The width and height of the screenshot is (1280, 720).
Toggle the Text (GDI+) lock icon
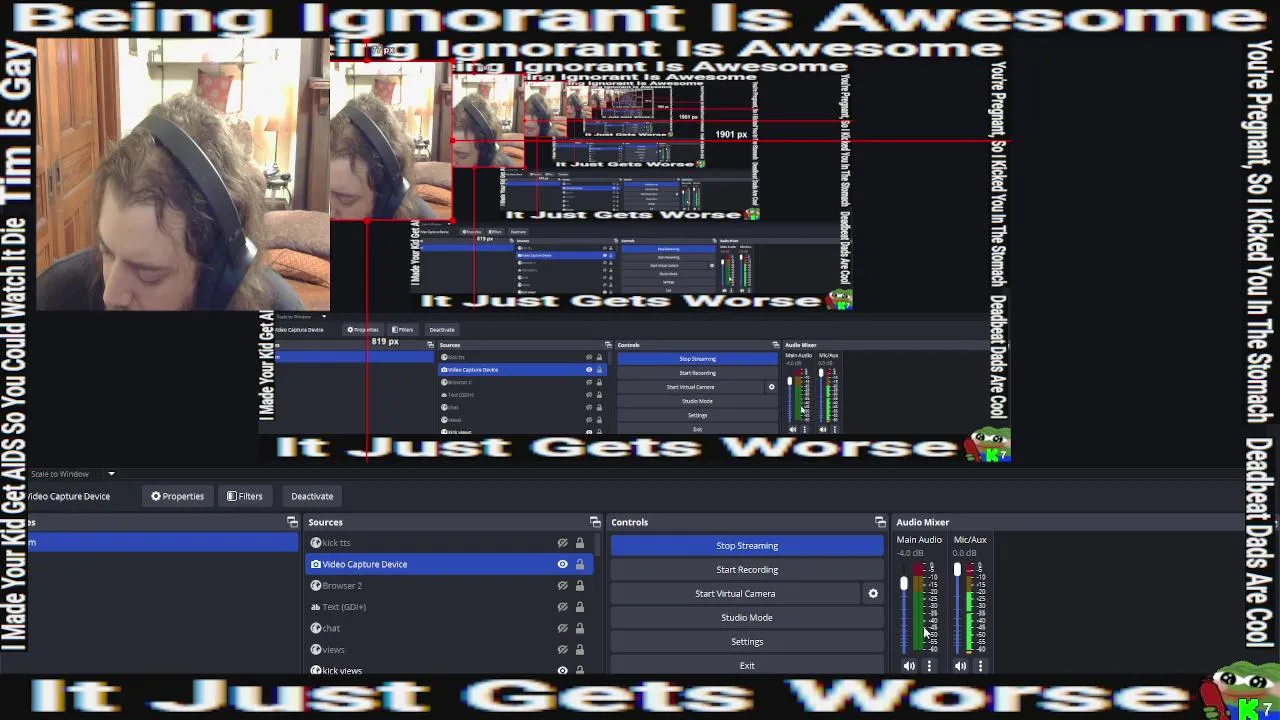click(579, 607)
